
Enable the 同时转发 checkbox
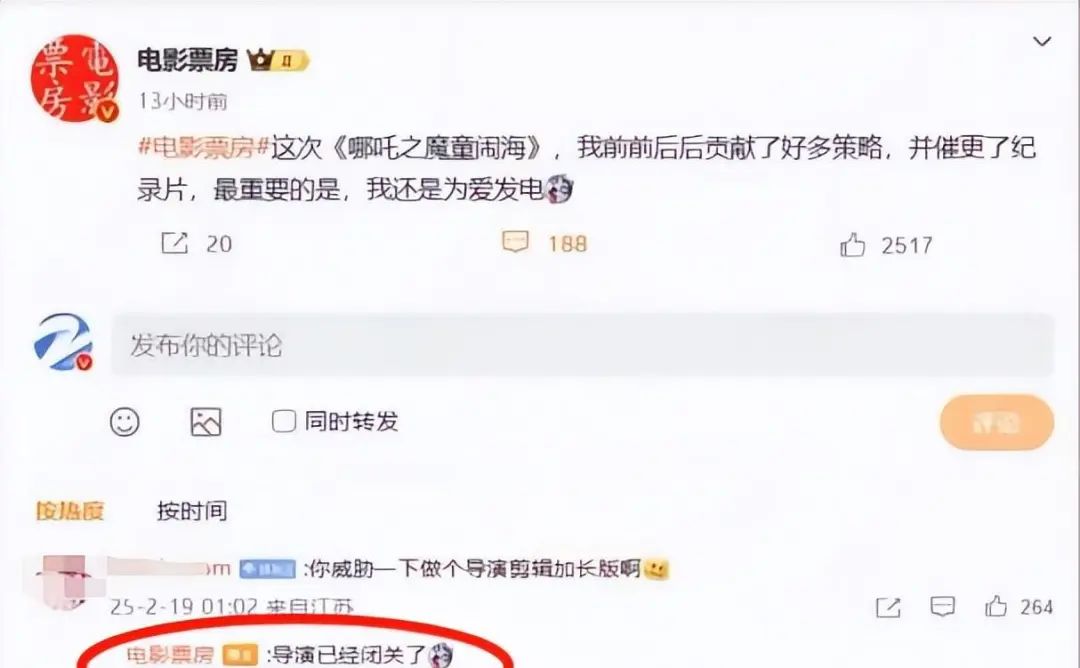point(284,421)
